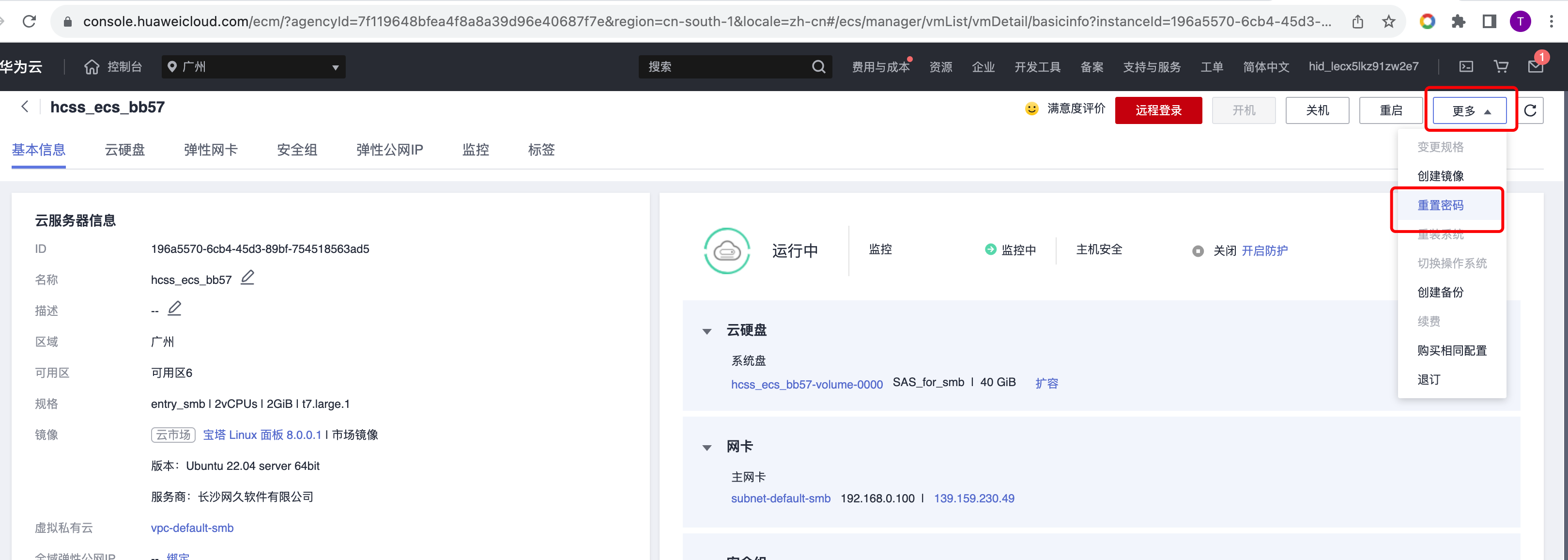Click the green 监控中 status icon
This screenshot has height=560, width=1568.
[990, 249]
